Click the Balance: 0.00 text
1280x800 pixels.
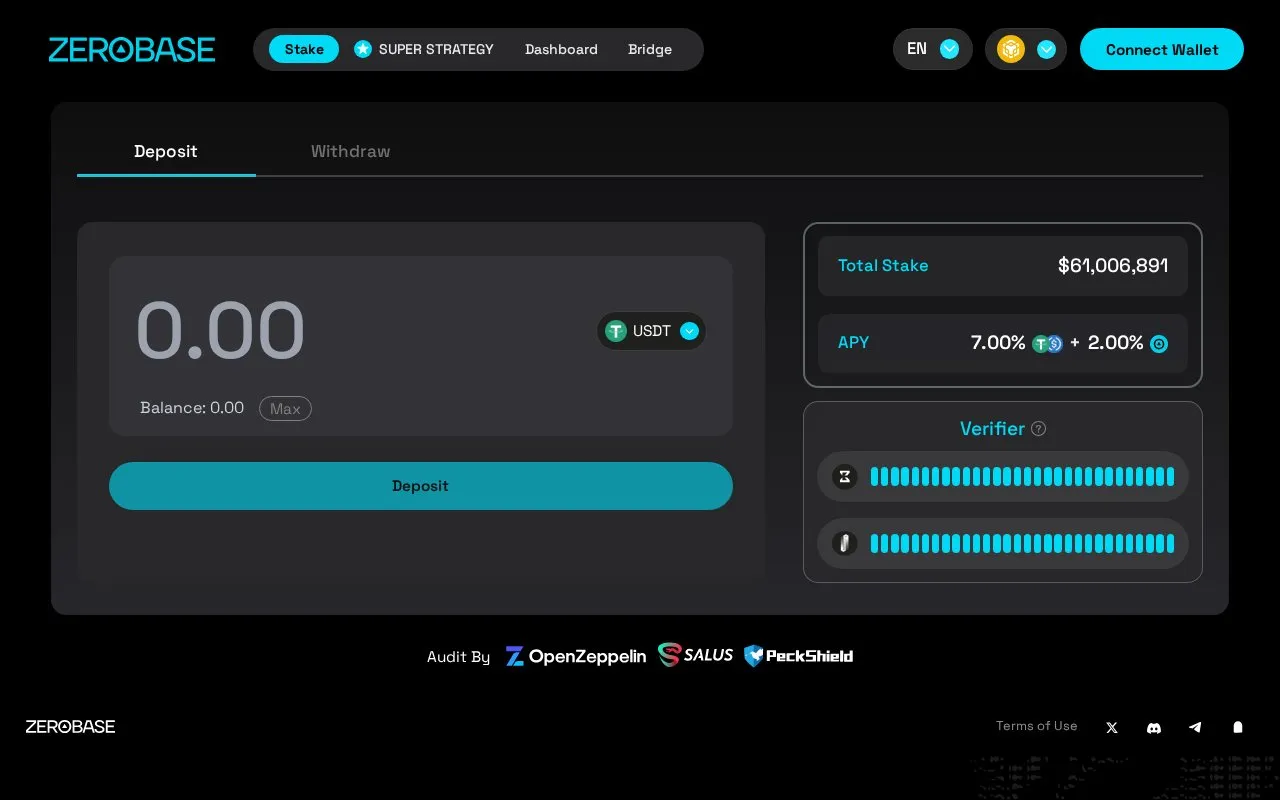[x=192, y=408]
